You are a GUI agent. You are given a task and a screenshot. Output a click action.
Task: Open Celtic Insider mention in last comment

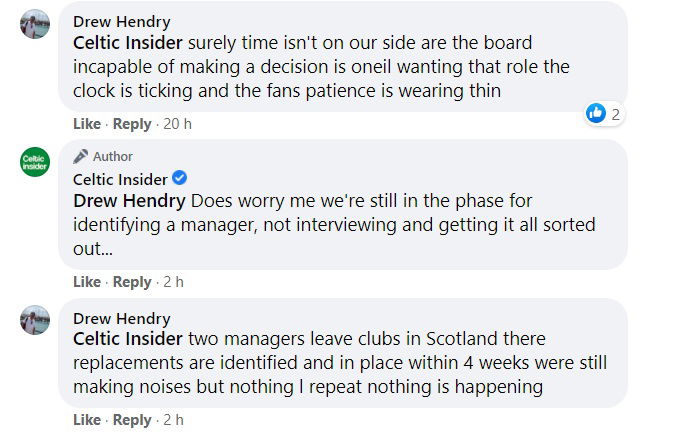point(128,339)
